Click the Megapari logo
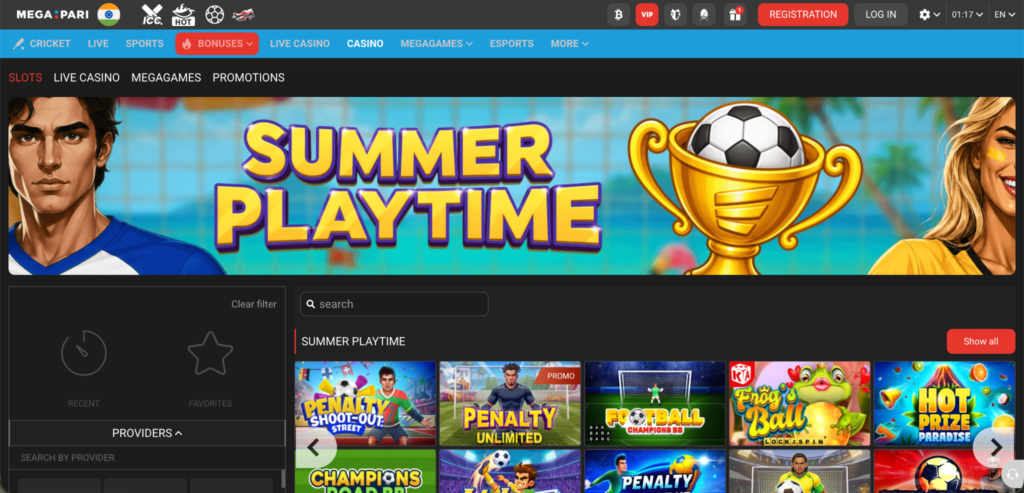Image resolution: width=1024 pixels, height=493 pixels. click(x=52, y=14)
